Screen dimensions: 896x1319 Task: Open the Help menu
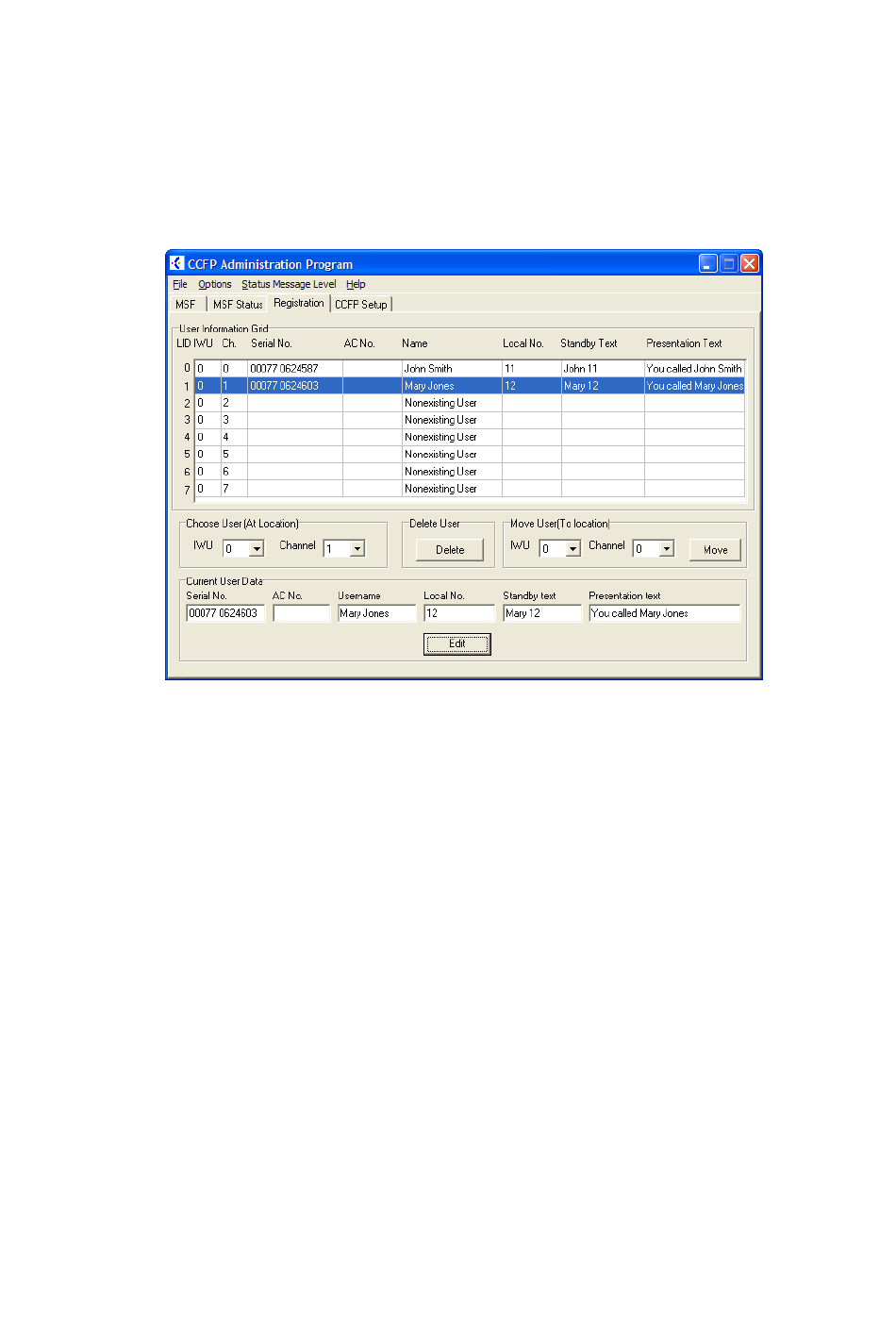[x=356, y=284]
